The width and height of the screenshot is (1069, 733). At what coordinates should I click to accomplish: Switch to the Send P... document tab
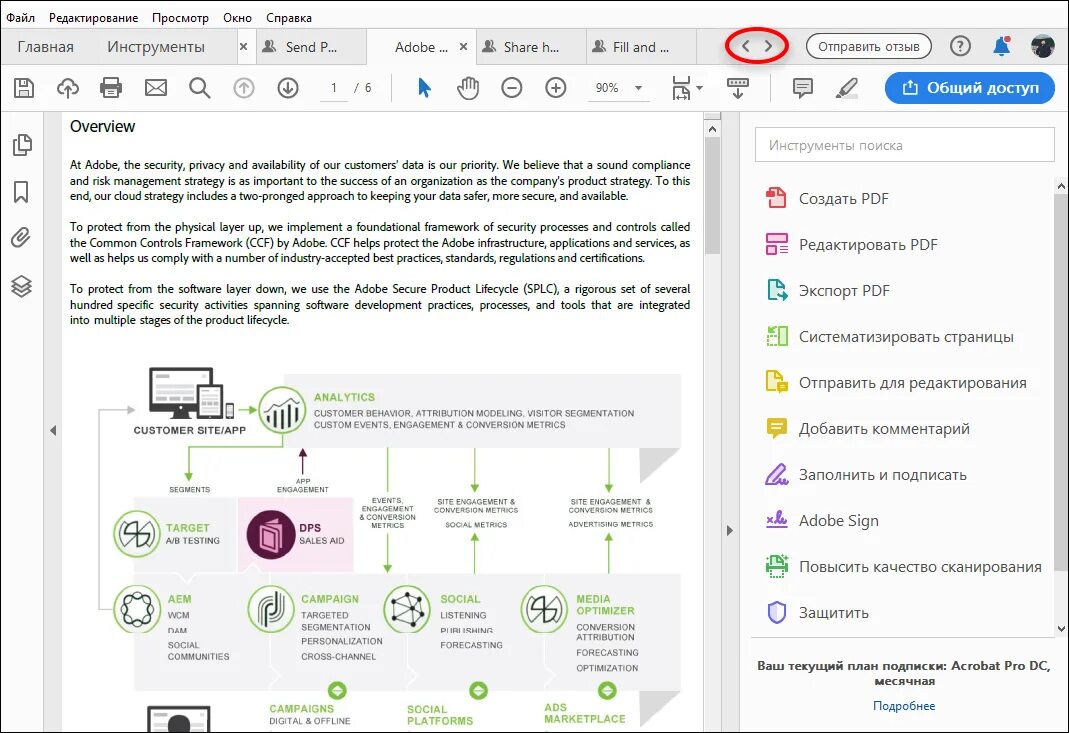[x=311, y=46]
